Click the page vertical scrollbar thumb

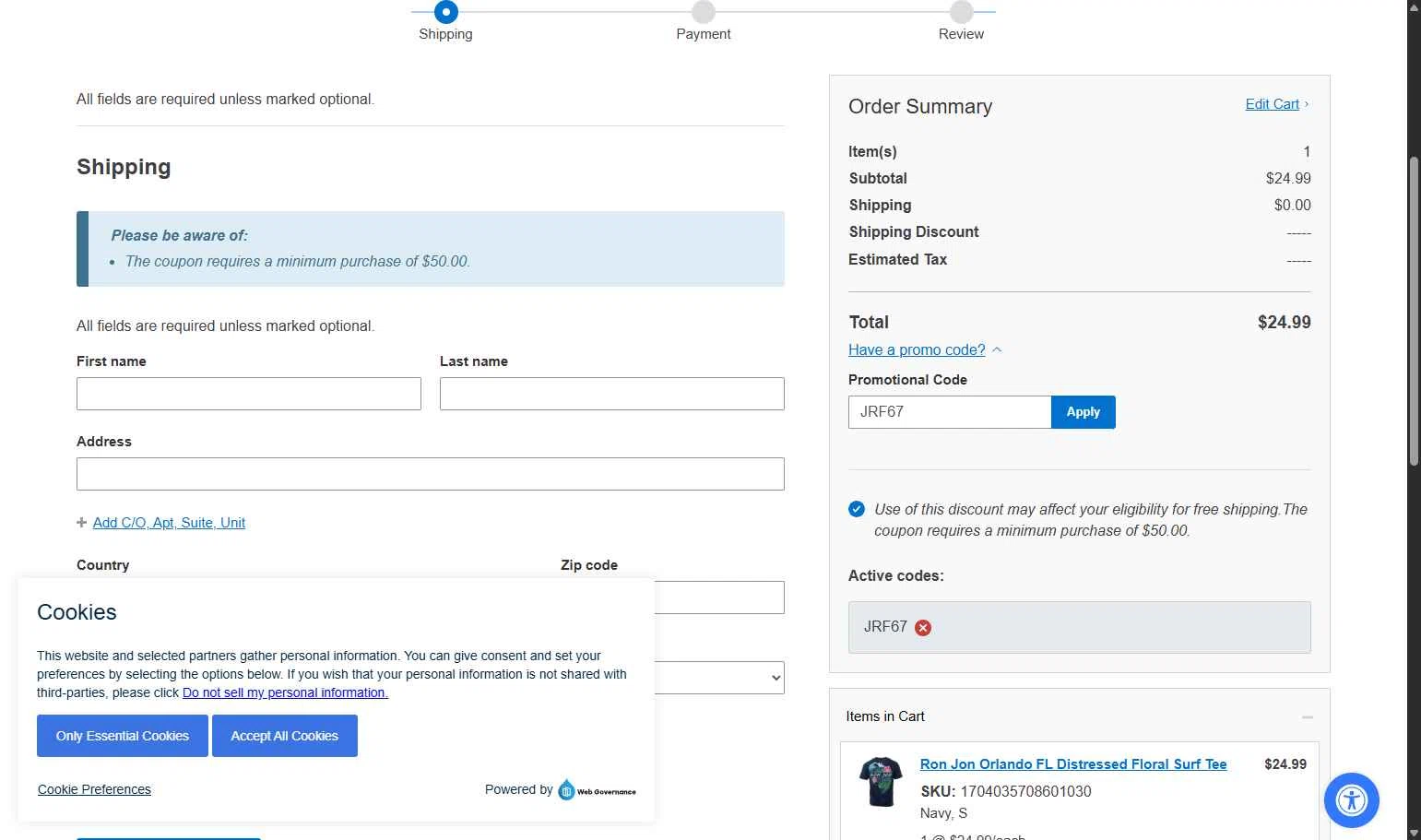(x=1414, y=312)
